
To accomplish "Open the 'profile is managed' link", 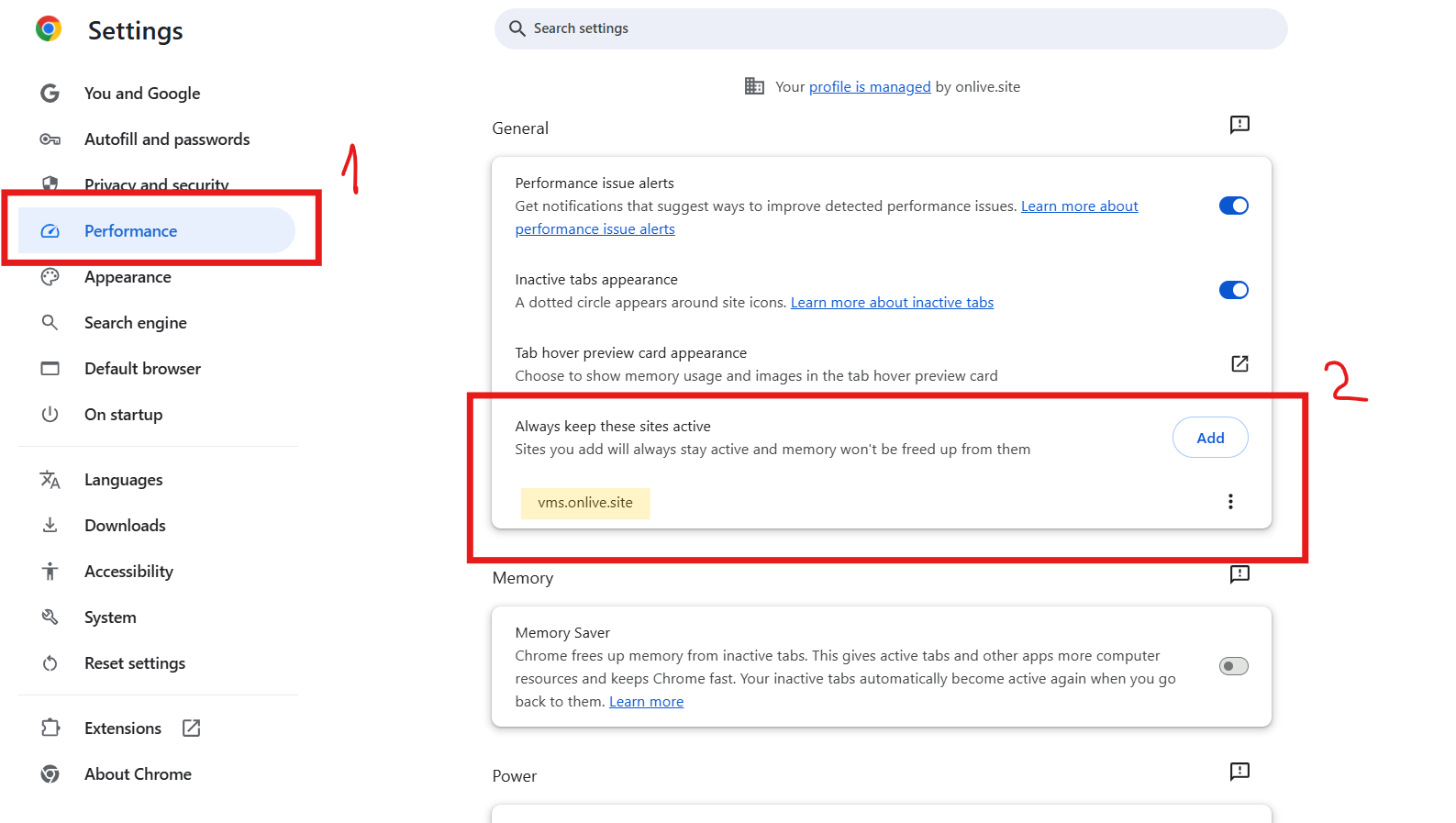I will pos(869,87).
